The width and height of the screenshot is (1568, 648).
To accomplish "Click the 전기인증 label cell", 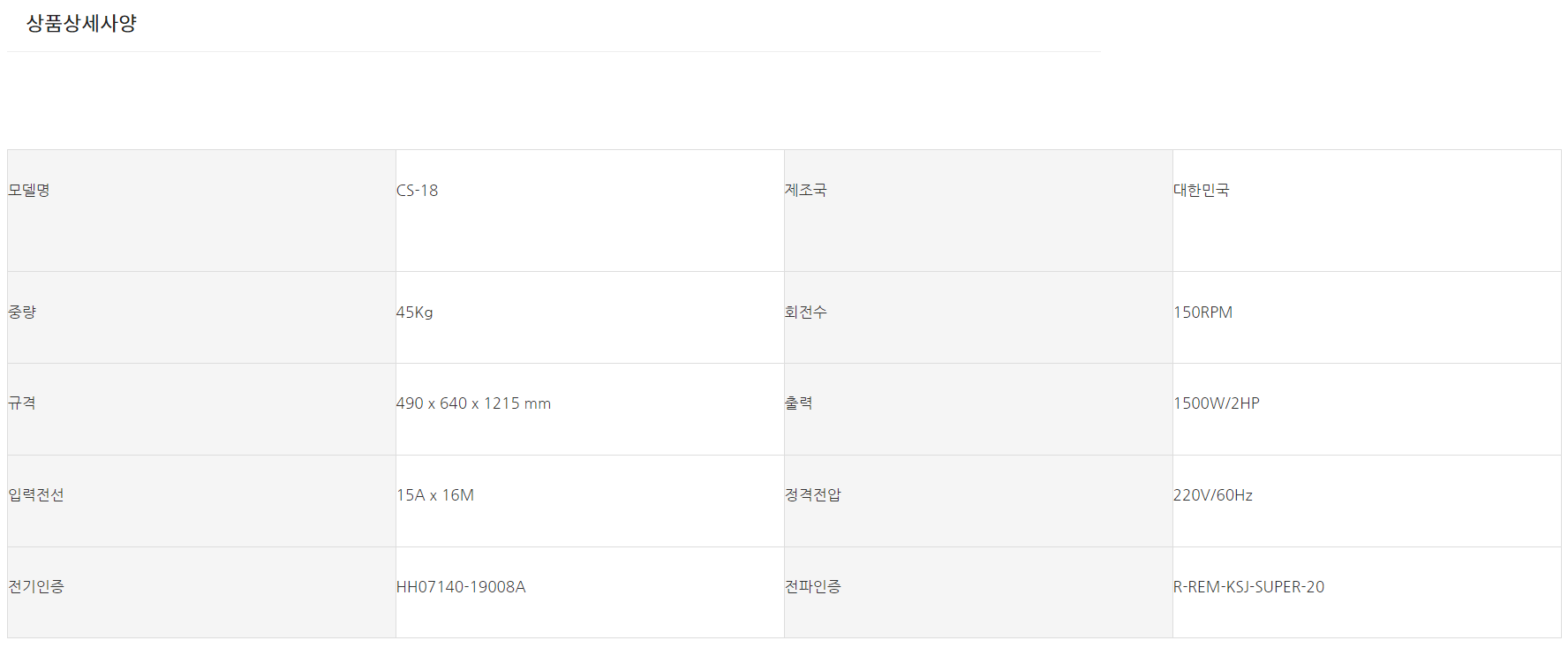I will tap(36, 587).
